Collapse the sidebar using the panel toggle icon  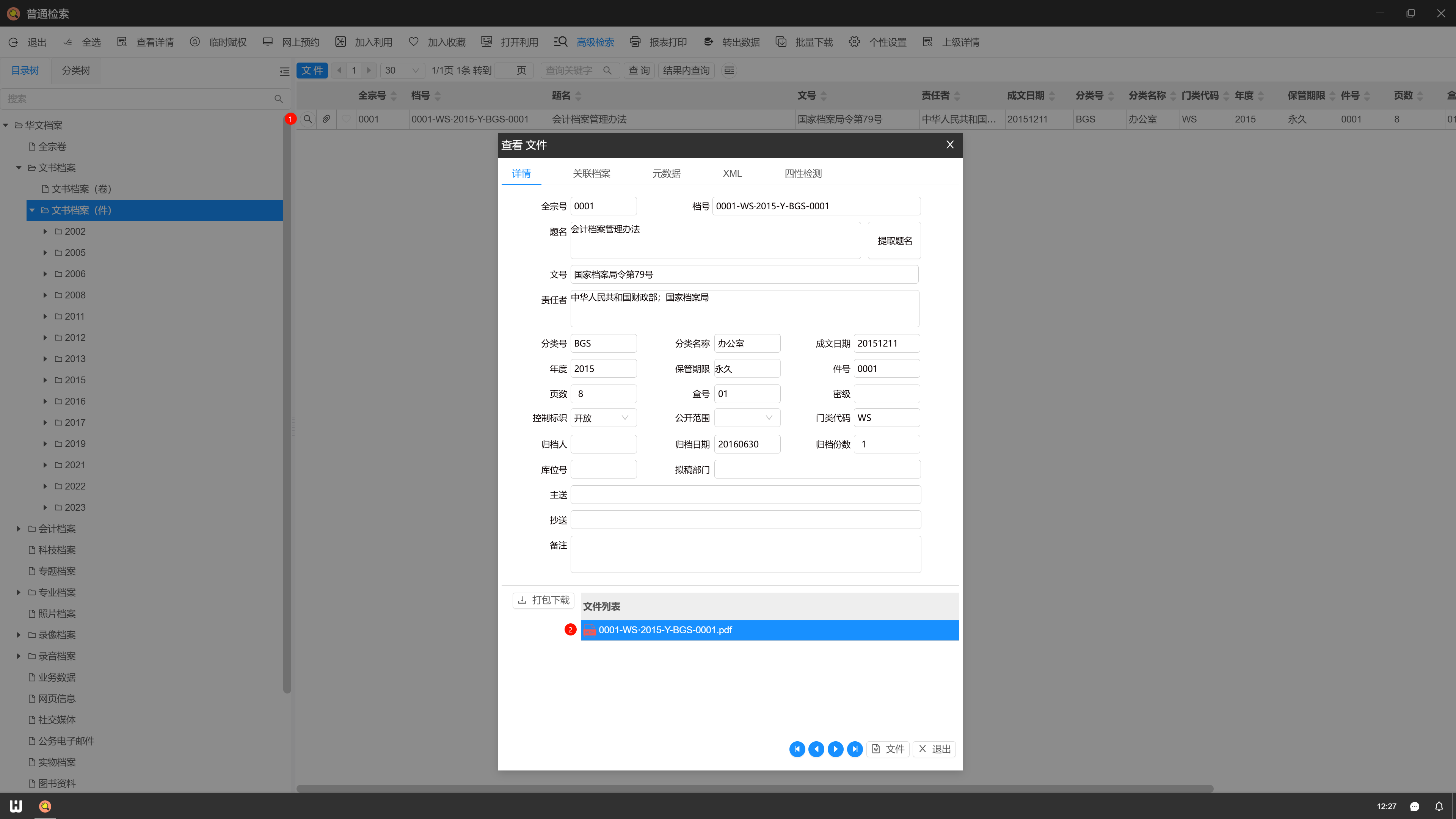pos(284,71)
